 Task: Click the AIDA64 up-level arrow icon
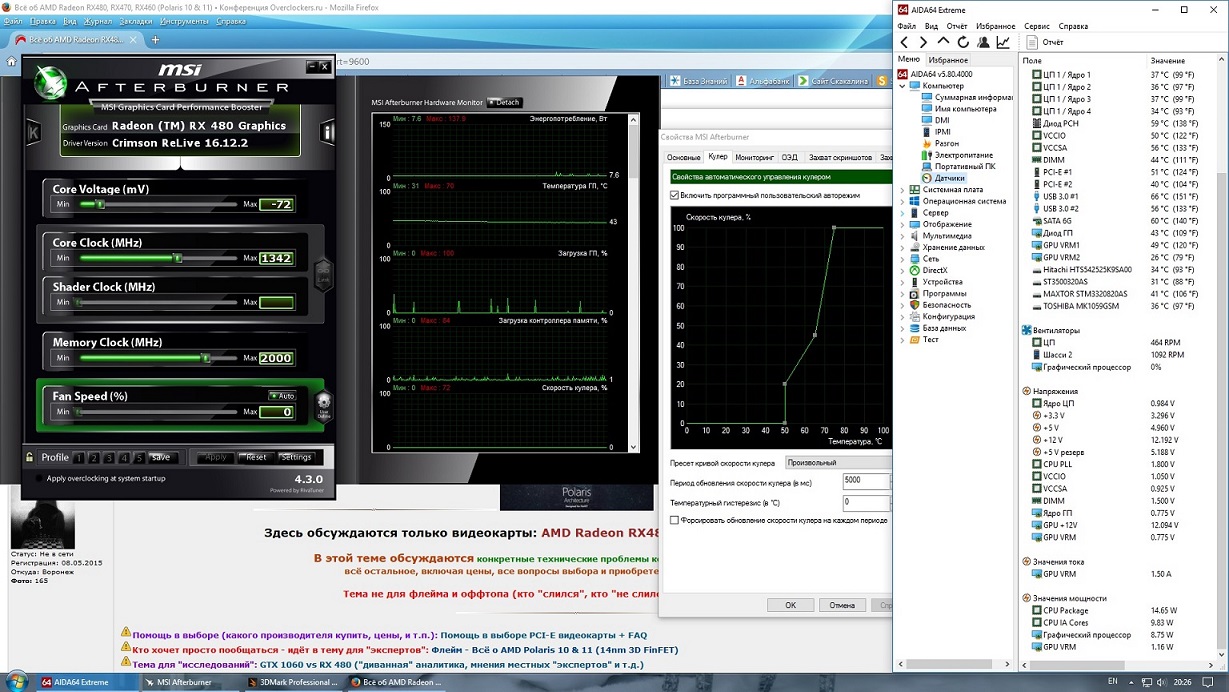coord(943,42)
